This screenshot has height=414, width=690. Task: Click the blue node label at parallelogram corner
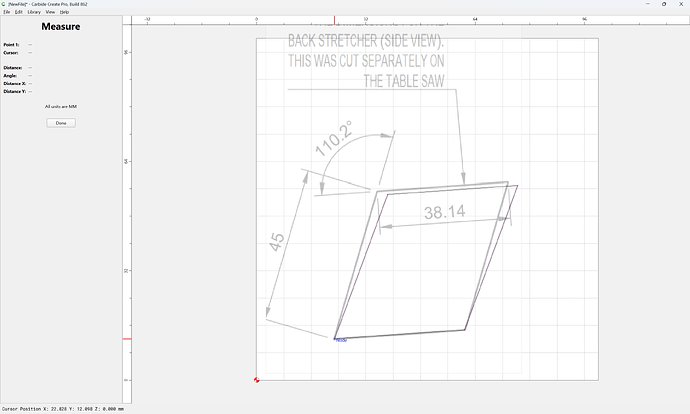coord(341,340)
